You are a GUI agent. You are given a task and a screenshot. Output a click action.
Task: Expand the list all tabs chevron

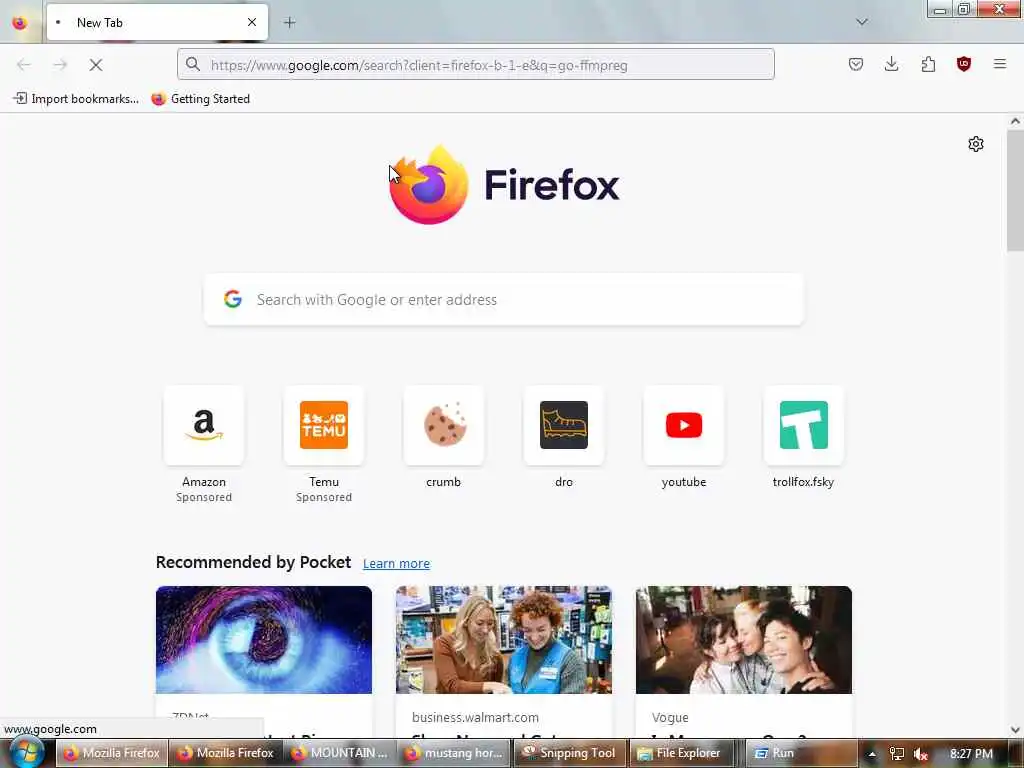click(862, 22)
